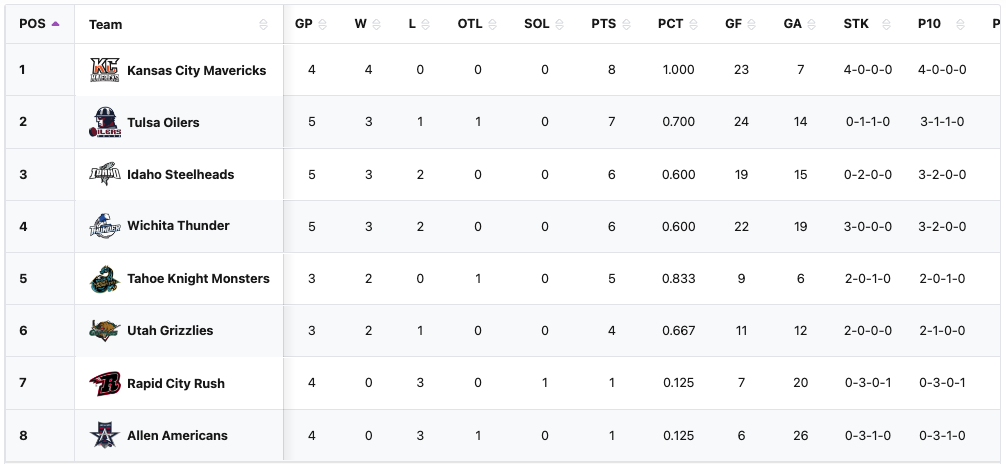Click the Tulsa Oilers team logo
The width and height of the screenshot is (1006, 464).
(104, 122)
